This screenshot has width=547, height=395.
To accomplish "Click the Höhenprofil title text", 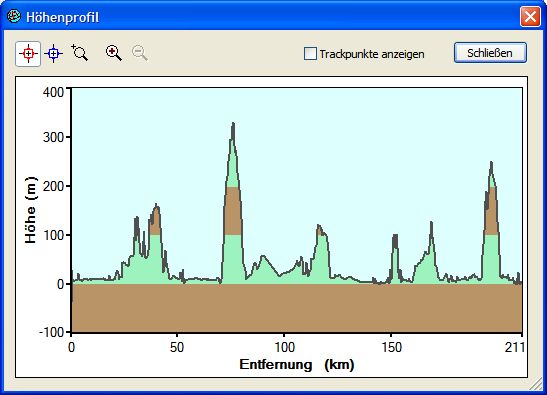I will coord(62,17).
